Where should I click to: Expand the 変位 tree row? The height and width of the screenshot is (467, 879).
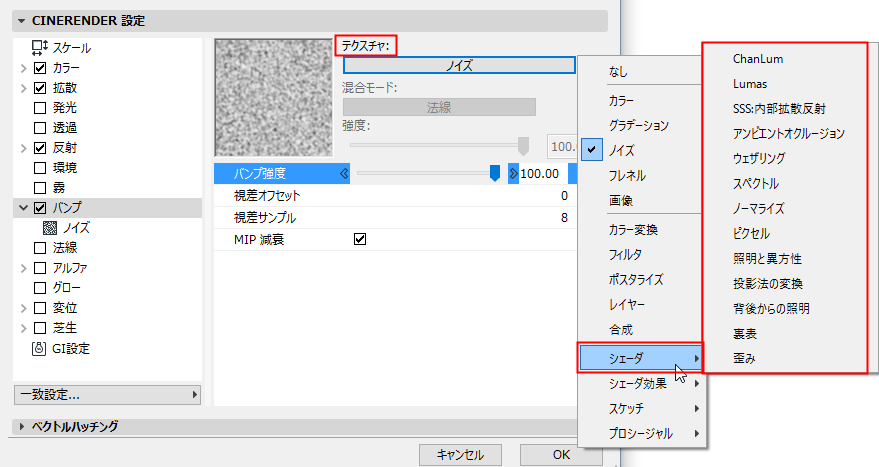[24, 308]
